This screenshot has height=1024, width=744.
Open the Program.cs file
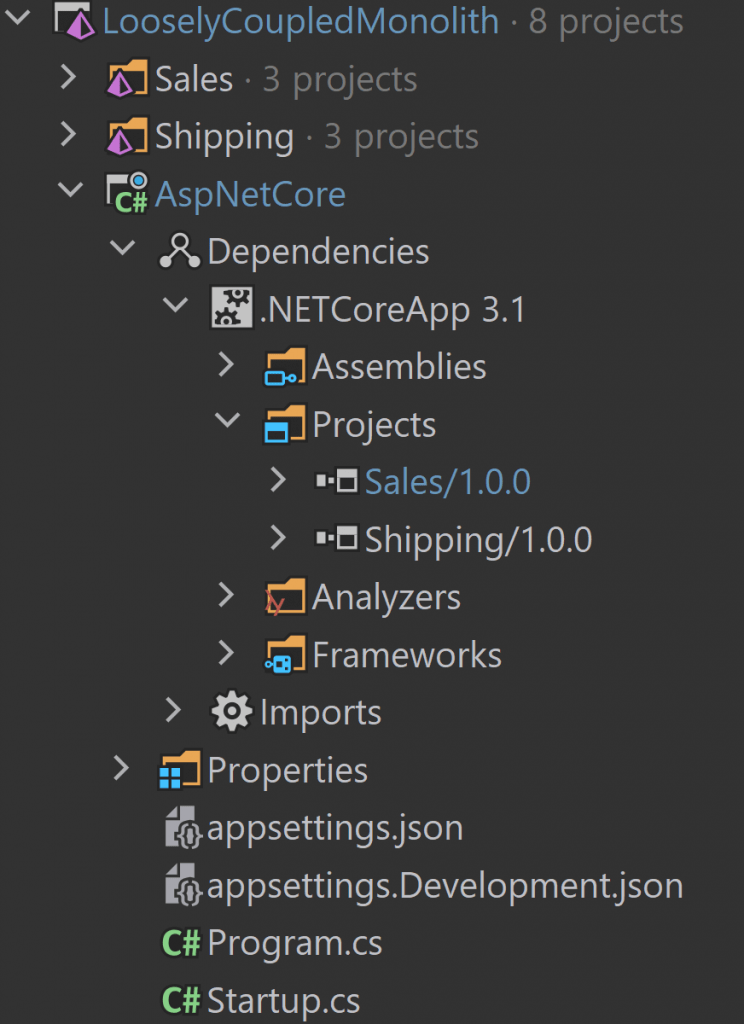(x=272, y=943)
